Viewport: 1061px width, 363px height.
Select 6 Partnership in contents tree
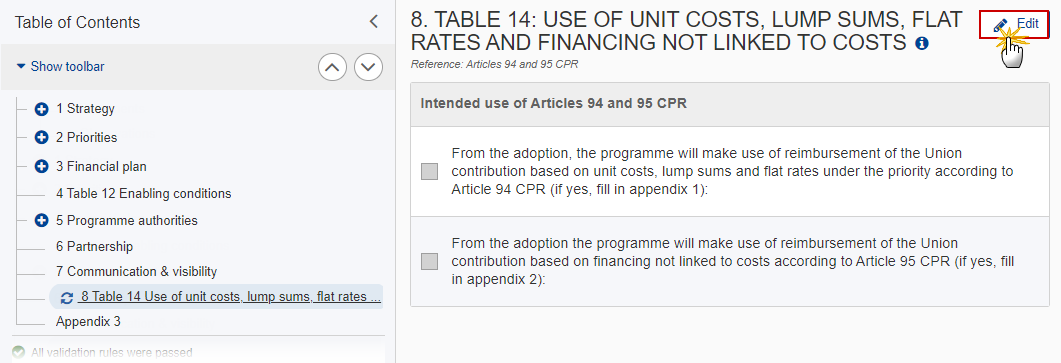95,247
